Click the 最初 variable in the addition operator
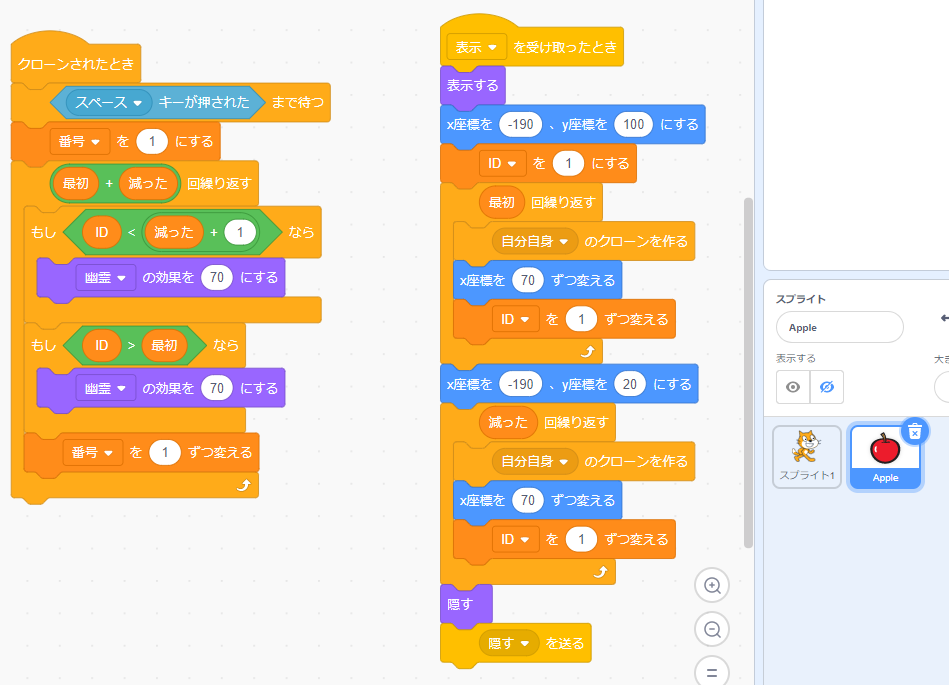949x685 pixels. point(76,184)
